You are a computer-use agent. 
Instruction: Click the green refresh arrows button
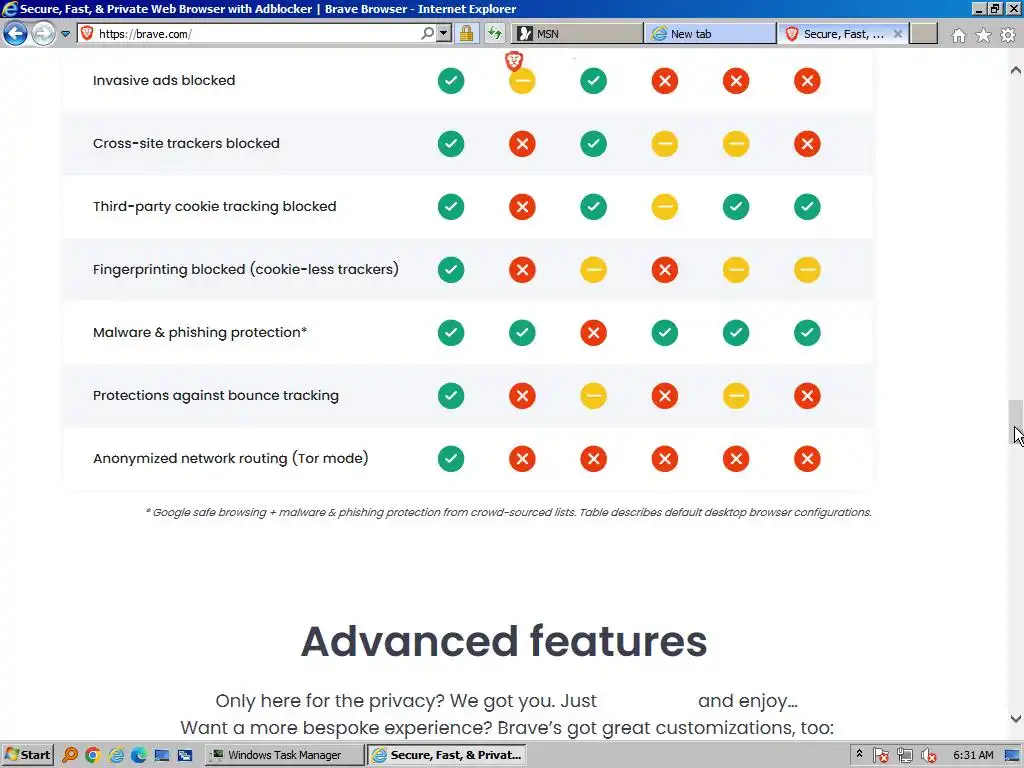coord(495,33)
